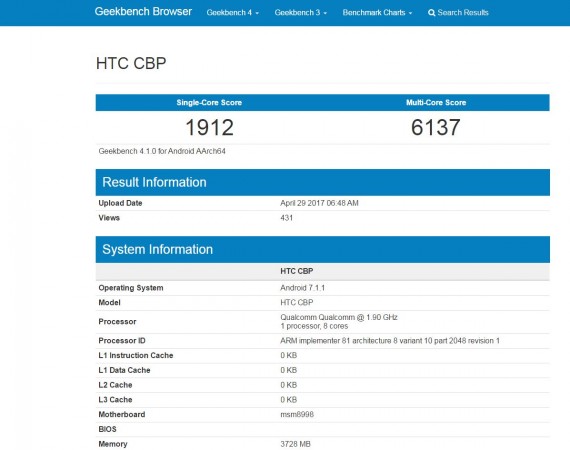Viewport: 570px width, 450px height.
Task: Click the Android 7.1.1 value
Action: coord(302,288)
